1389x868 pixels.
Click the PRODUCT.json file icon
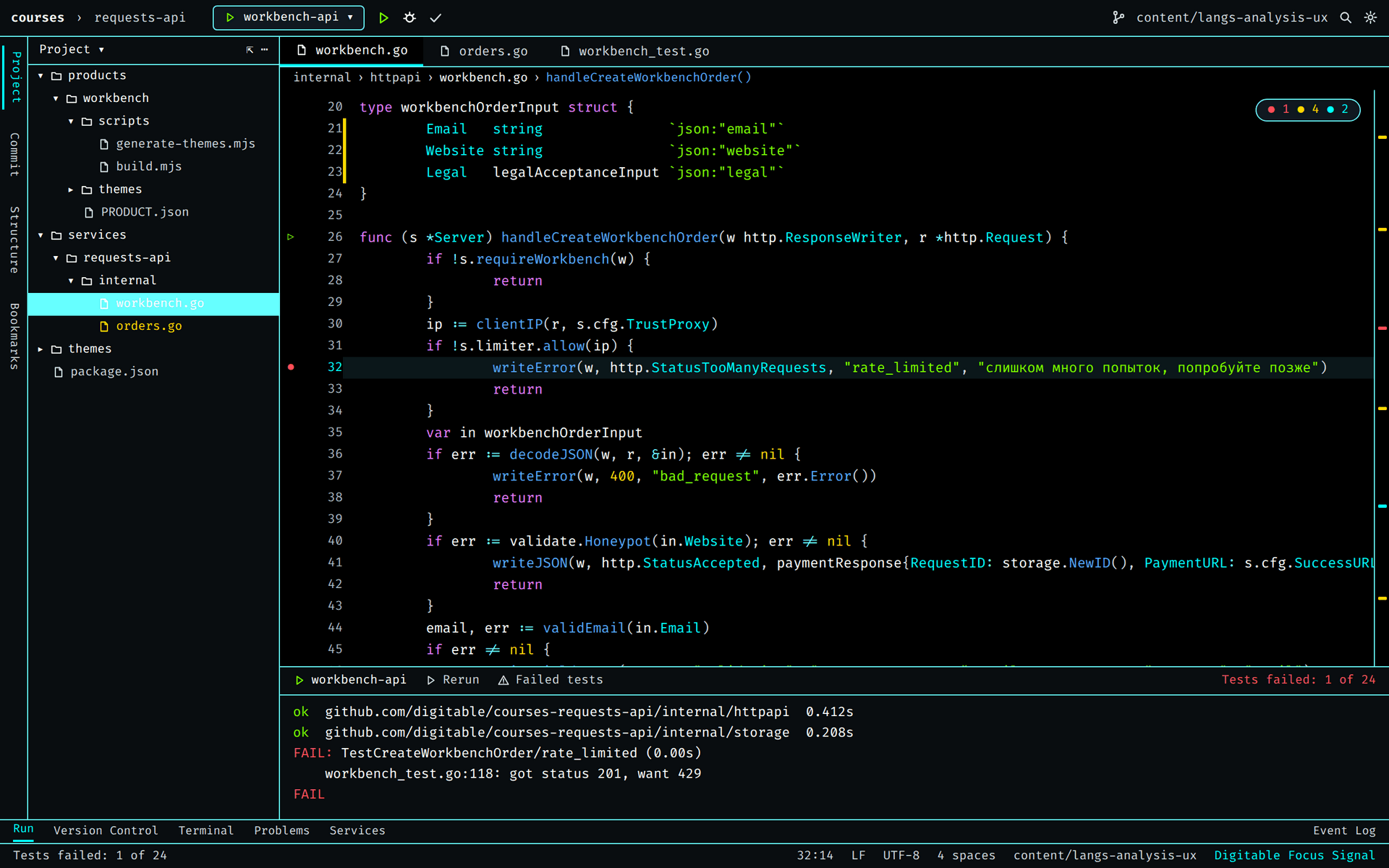(89, 212)
